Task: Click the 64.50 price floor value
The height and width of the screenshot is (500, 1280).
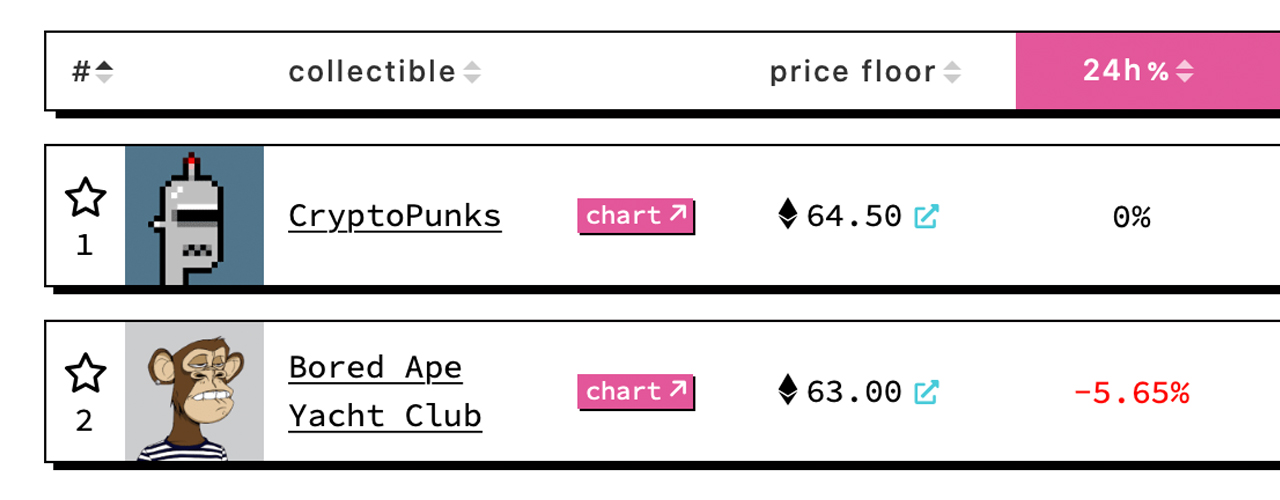Action: pyautogui.click(x=854, y=216)
